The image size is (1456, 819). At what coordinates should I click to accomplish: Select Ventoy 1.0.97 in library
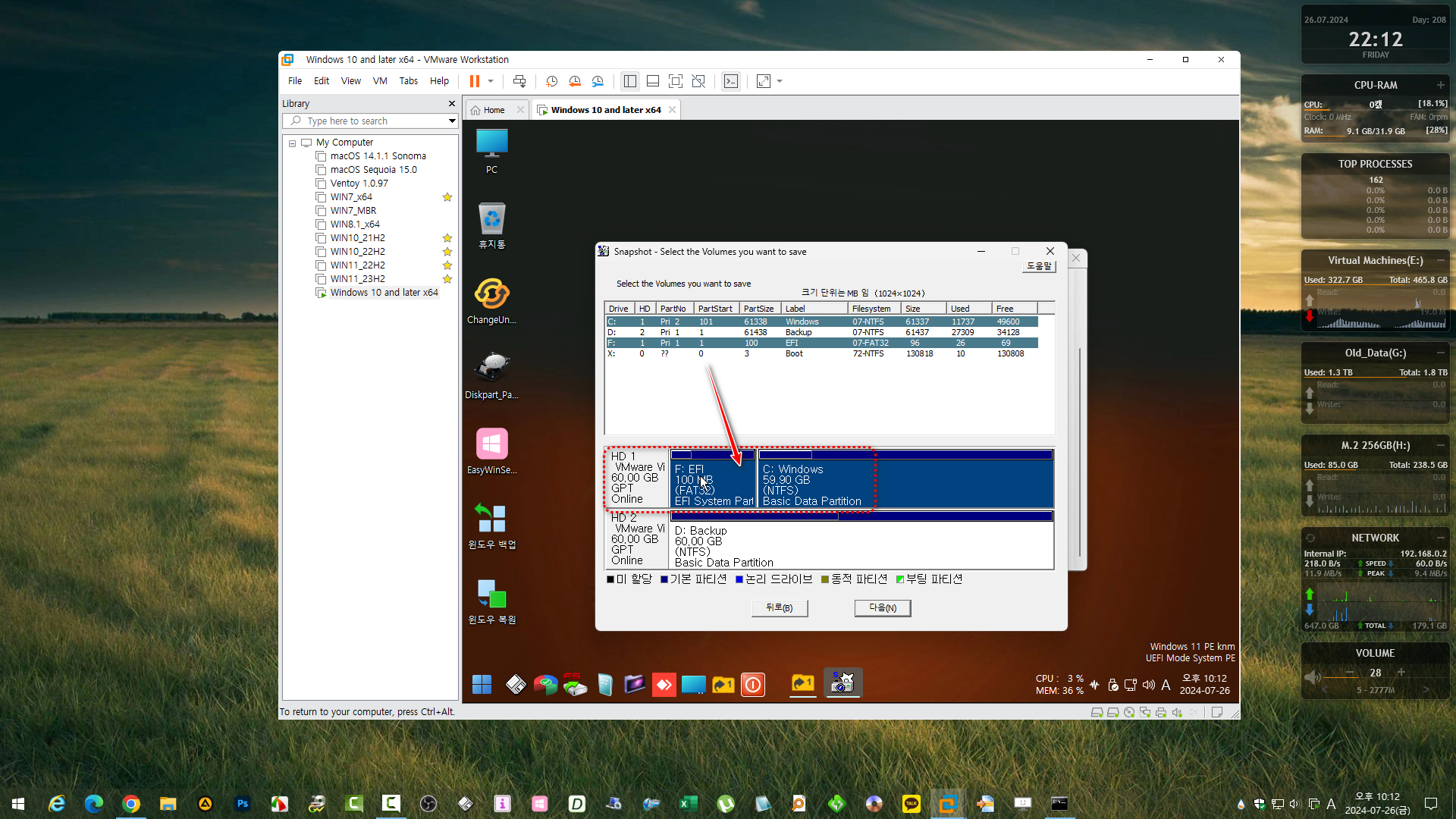pos(359,184)
